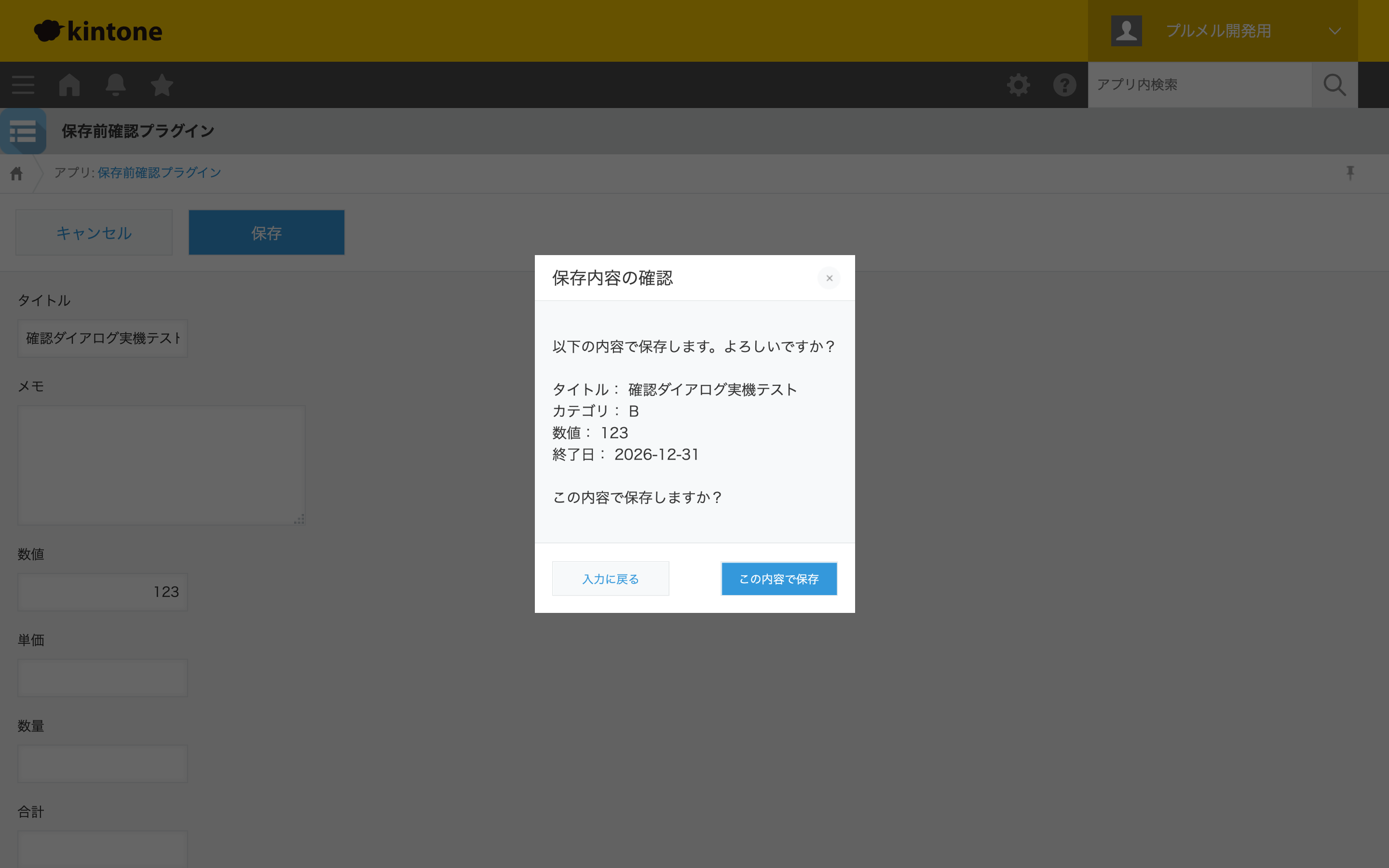Click the タイトル： 確認ダイアログ実機テスト line
The width and height of the screenshot is (1389, 868).
tap(675, 390)
